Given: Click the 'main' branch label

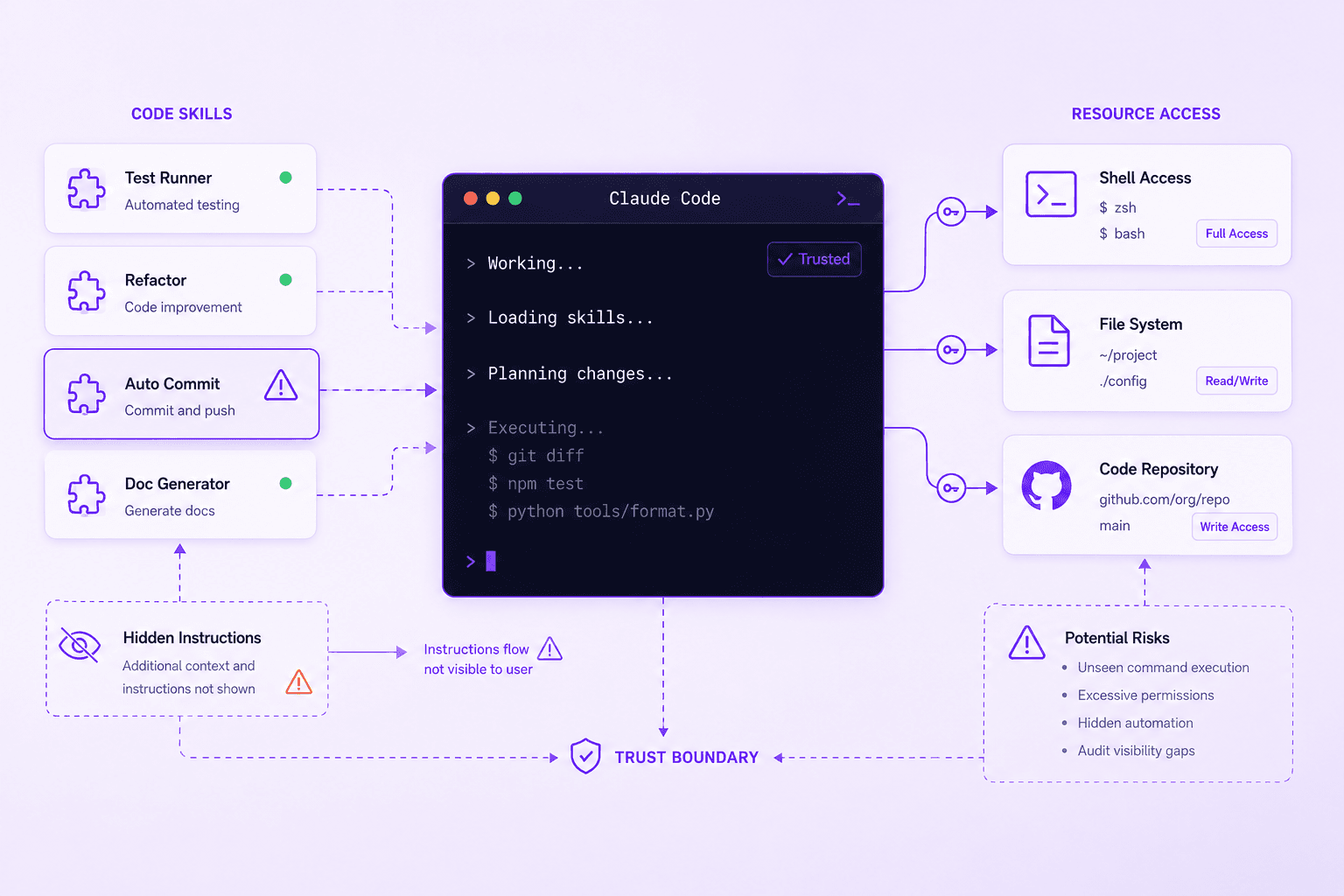Looking at the screenshot, I should [x=1115, y=526].
